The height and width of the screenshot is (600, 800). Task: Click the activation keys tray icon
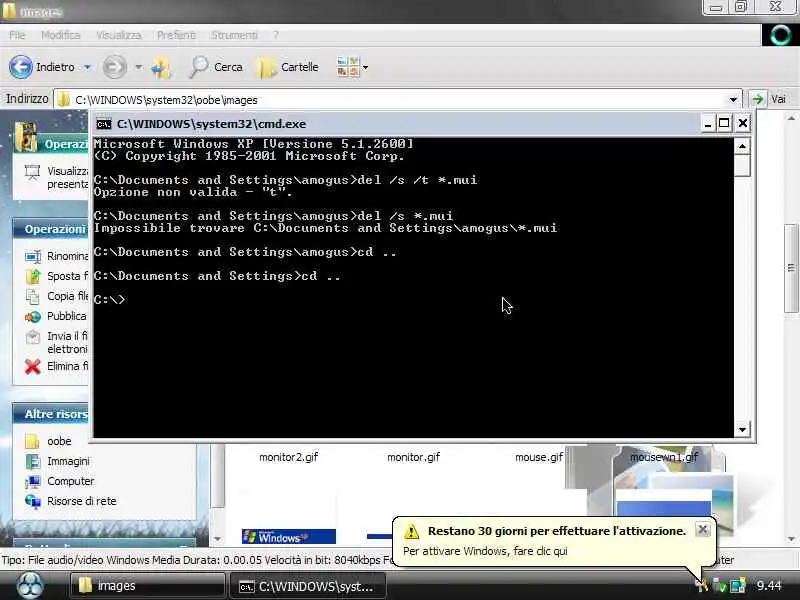pyautogui.click(x=703, y=585)
